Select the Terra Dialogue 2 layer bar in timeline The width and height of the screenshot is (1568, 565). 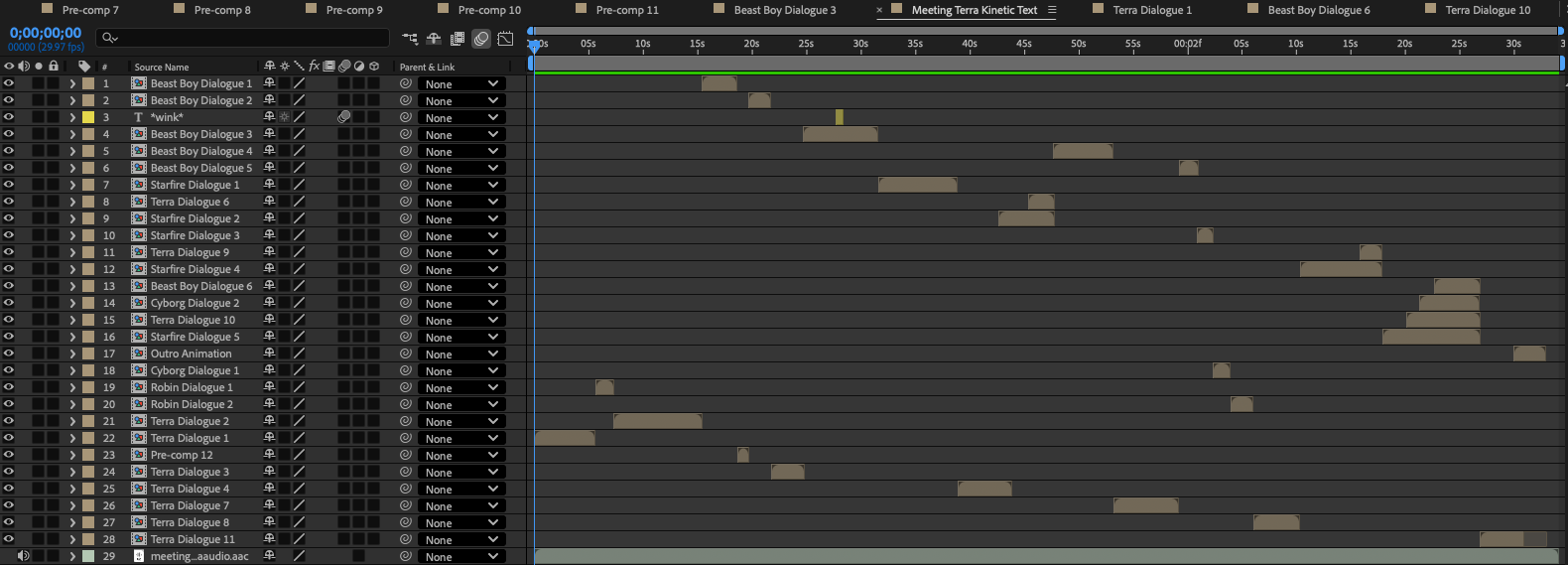pos(658,421)
